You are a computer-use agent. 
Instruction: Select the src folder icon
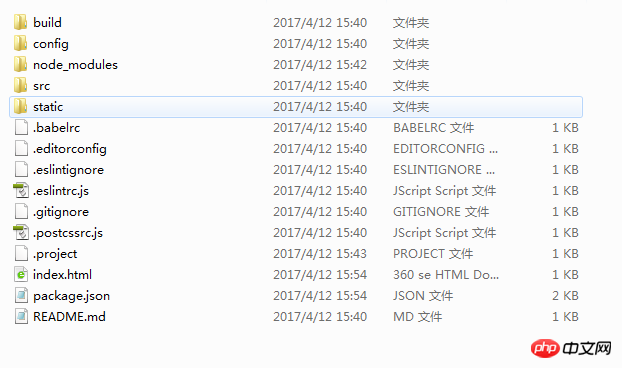[21, 85]
